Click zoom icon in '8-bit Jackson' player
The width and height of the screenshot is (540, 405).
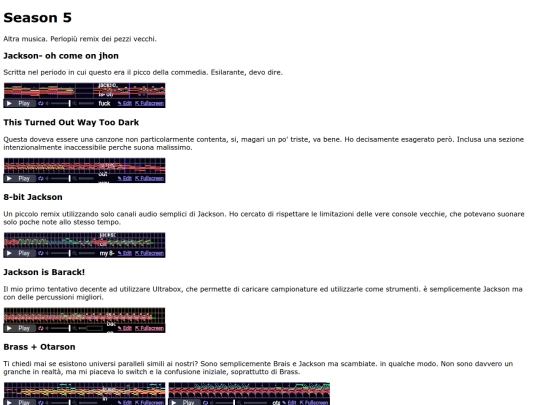click(x=74, y=253)
